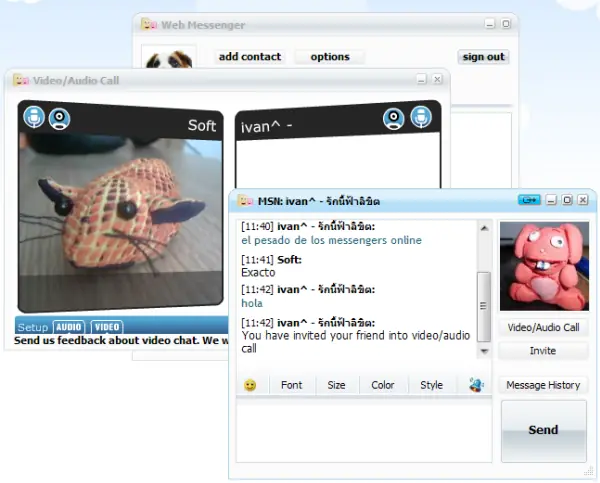Viewport: 600px width, 483px height.
Task: Close the MSN chat window
Action: coord(583,200)
